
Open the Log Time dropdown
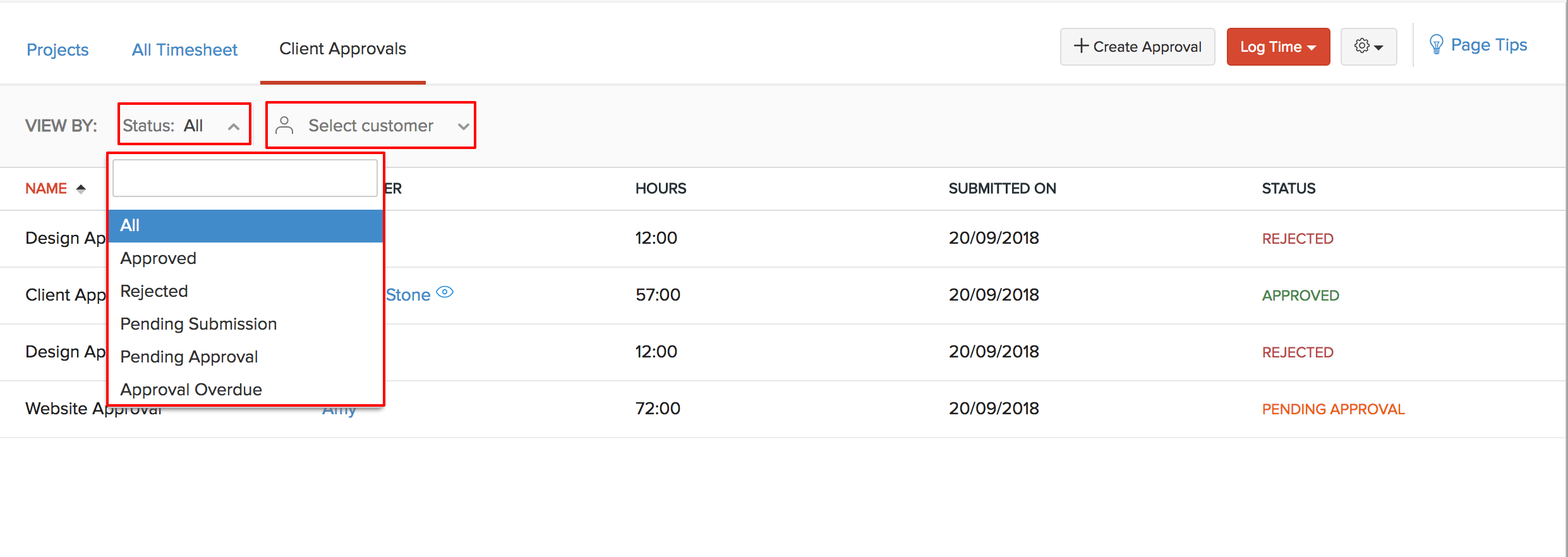(1277, 47)
